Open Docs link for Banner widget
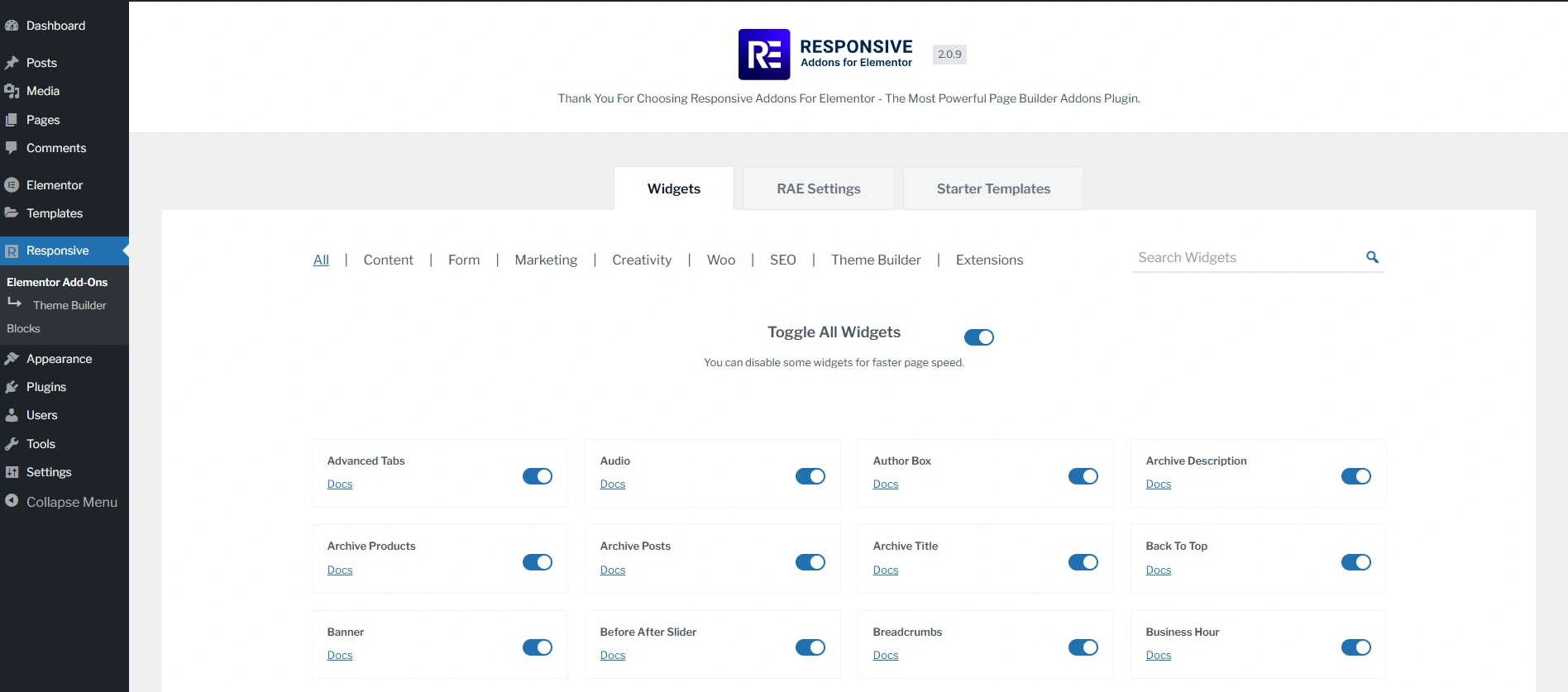Image resolution: width=1568 pixels, height=692 pixels. pyautogui.click(x=340, y=656)
